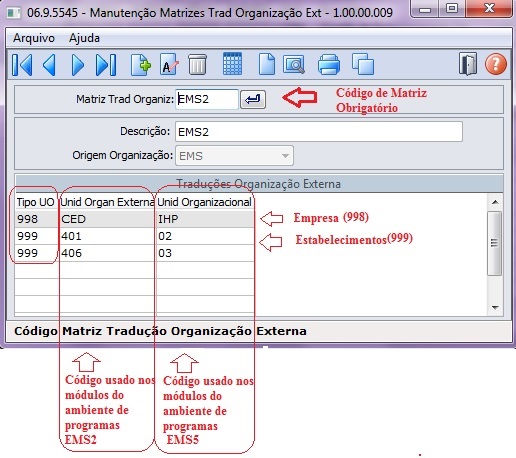This screenshot has height=458, width=516.
Task: Click the Matriz Trad Organiz input field
Action: [207, 99]
